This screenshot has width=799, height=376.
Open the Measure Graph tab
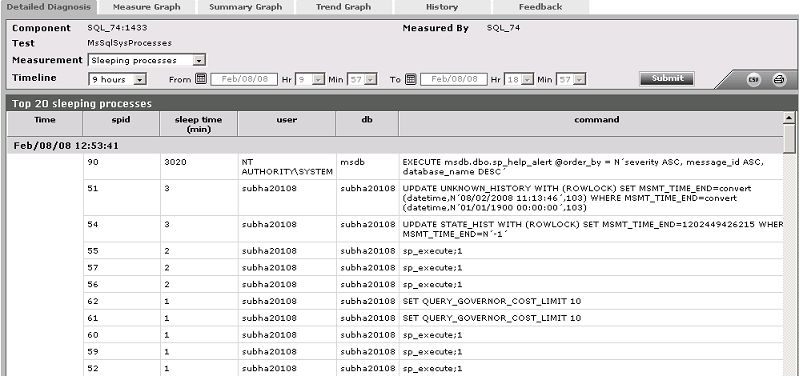[x=146, y=7]
